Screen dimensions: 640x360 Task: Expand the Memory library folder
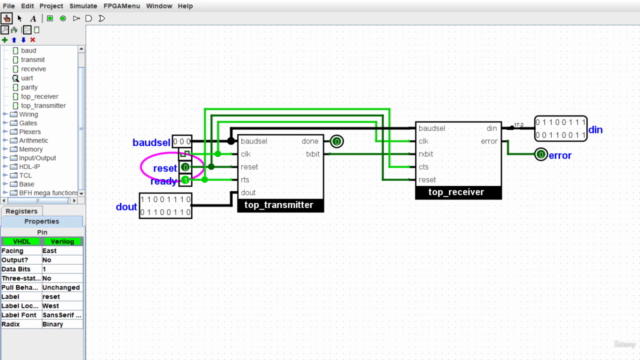pos(5,149)
